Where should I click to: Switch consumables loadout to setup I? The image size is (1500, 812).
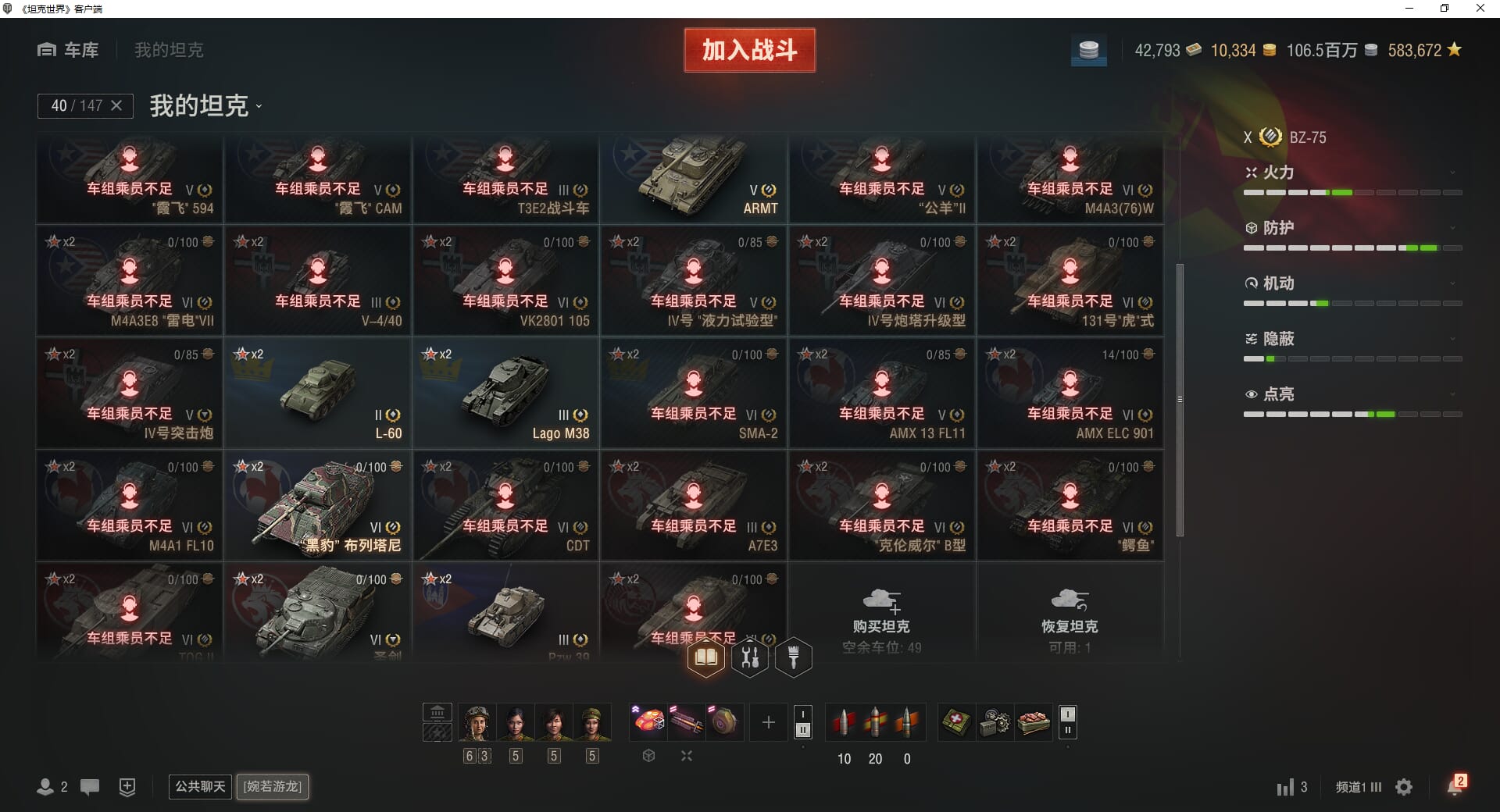pos(1068,714)
